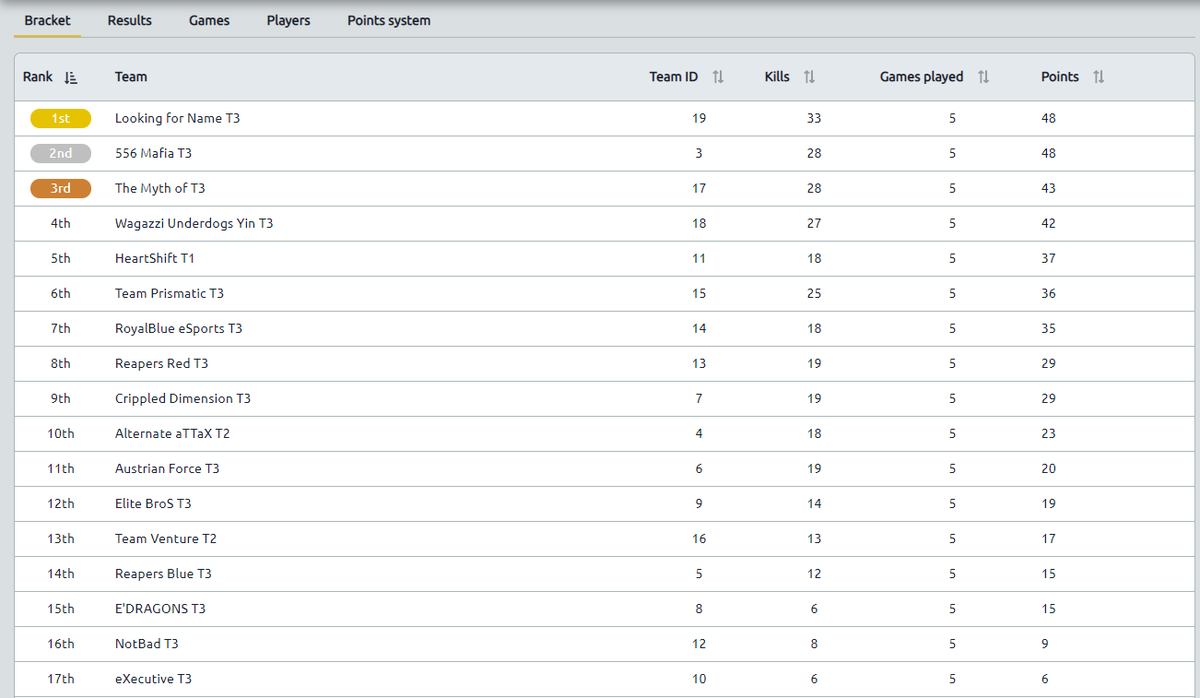Click the 4th rank cell
Screen dimensions: 1200x698
[61, 223]
